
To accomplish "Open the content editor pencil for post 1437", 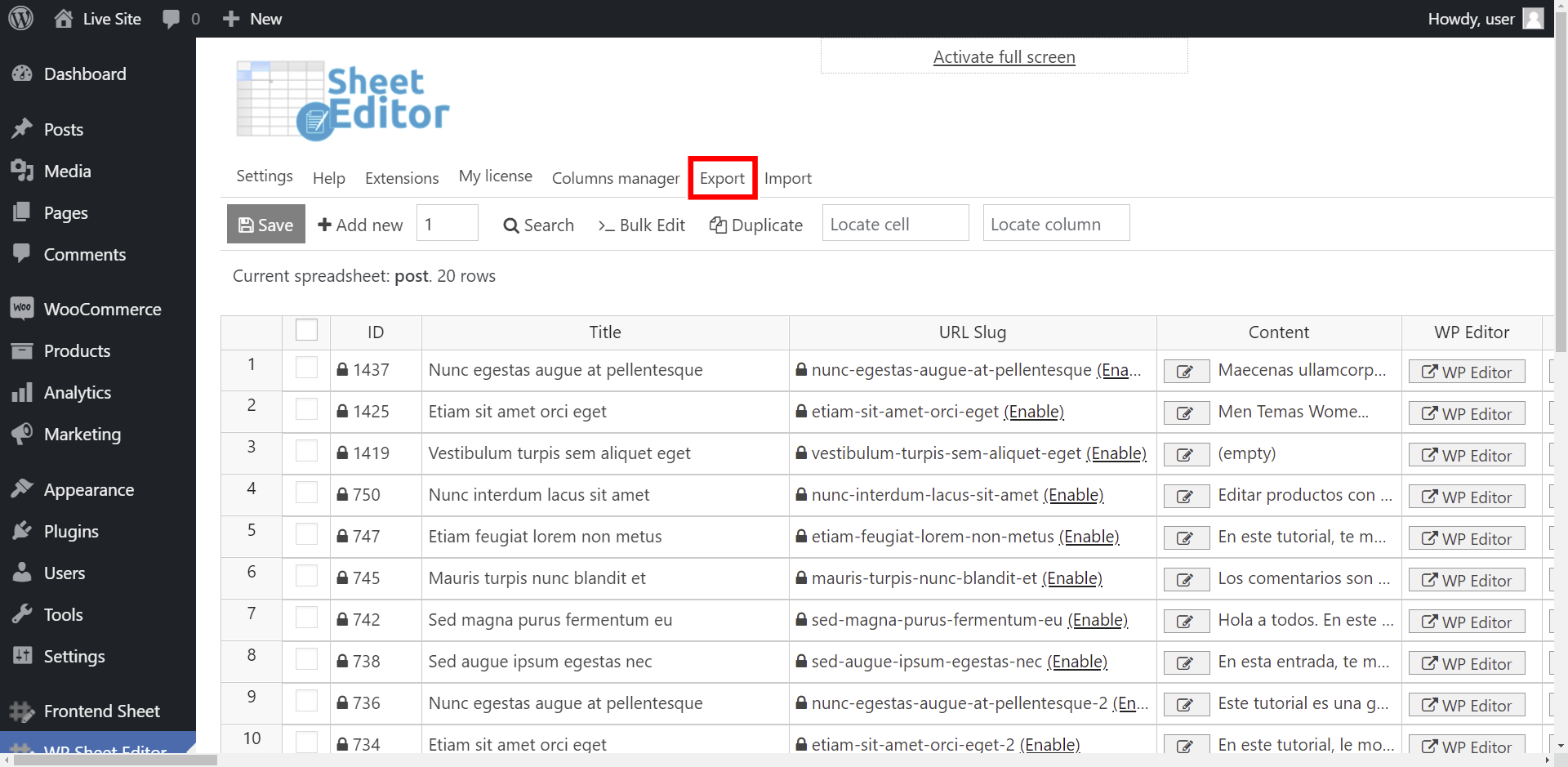I will pyautogui.click(x=1187, y=371).
